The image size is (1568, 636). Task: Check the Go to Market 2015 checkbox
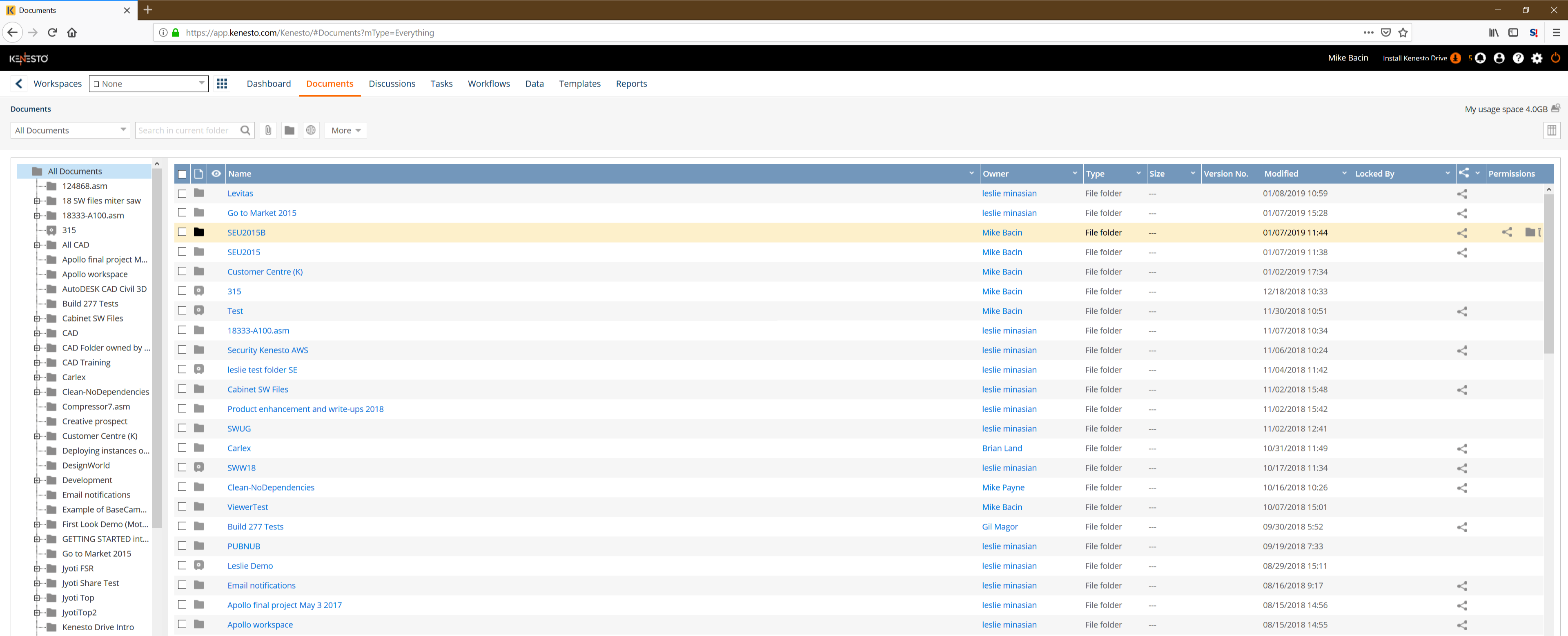(182, 212)
